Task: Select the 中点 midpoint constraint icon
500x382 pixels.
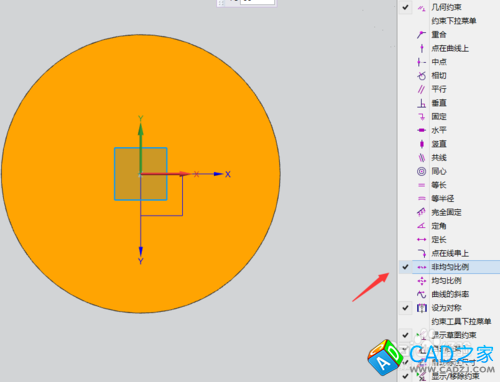Action: click(x=421, y=62)
